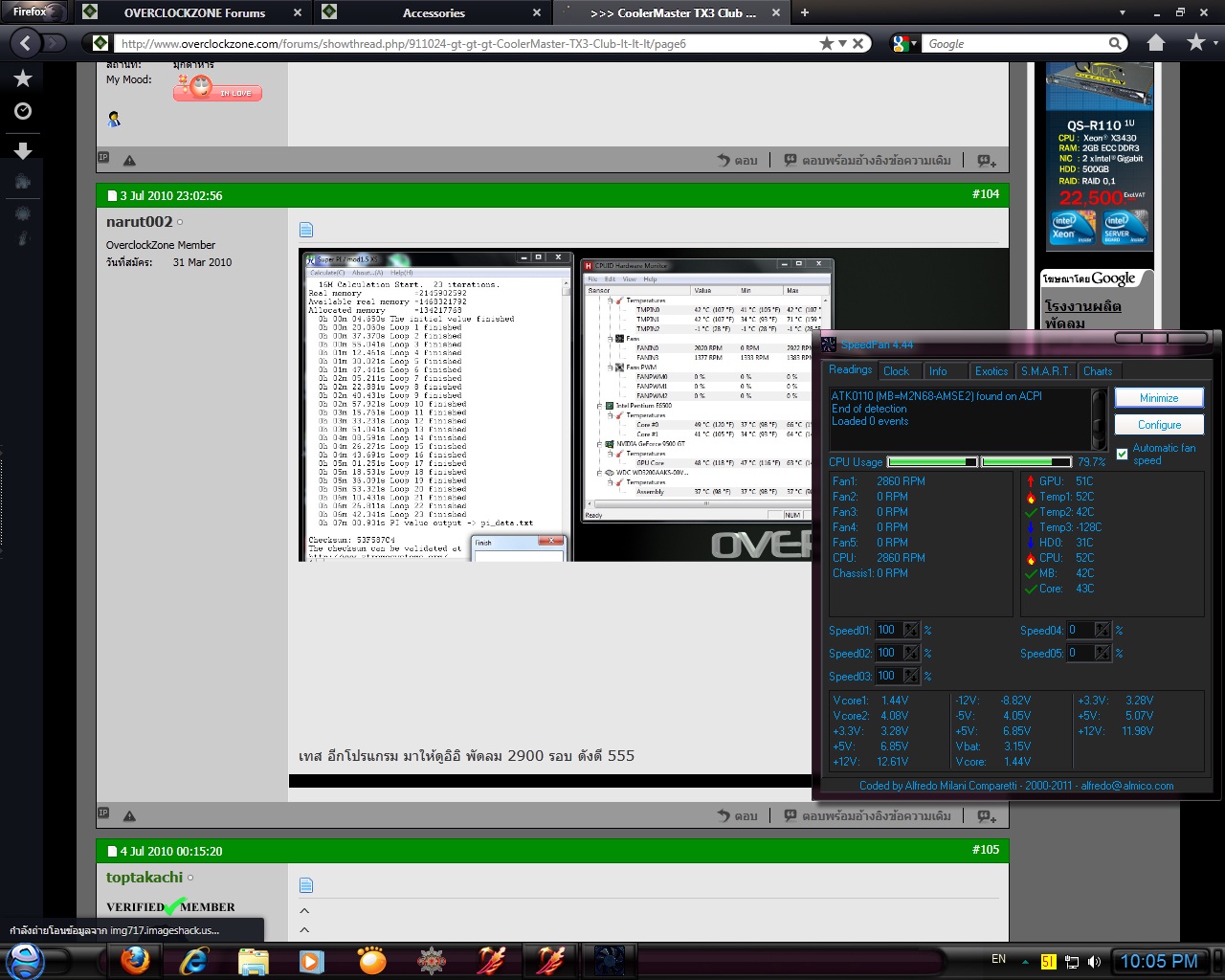Click the multi-quote icon above post #104
Screen dimensions: 1225x980
click(x=987, y=161)
